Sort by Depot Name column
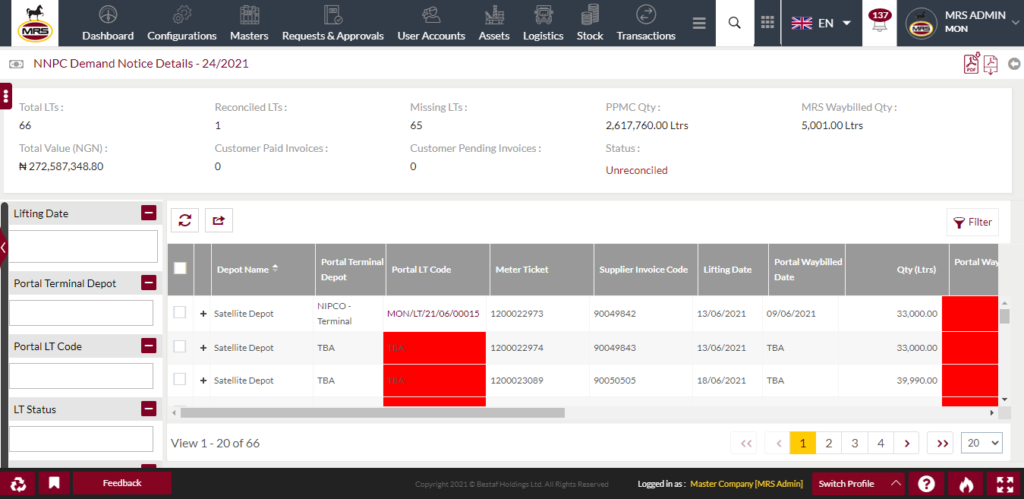The image size is (1024, 499). pyautogui.click(x=263, y=269)
